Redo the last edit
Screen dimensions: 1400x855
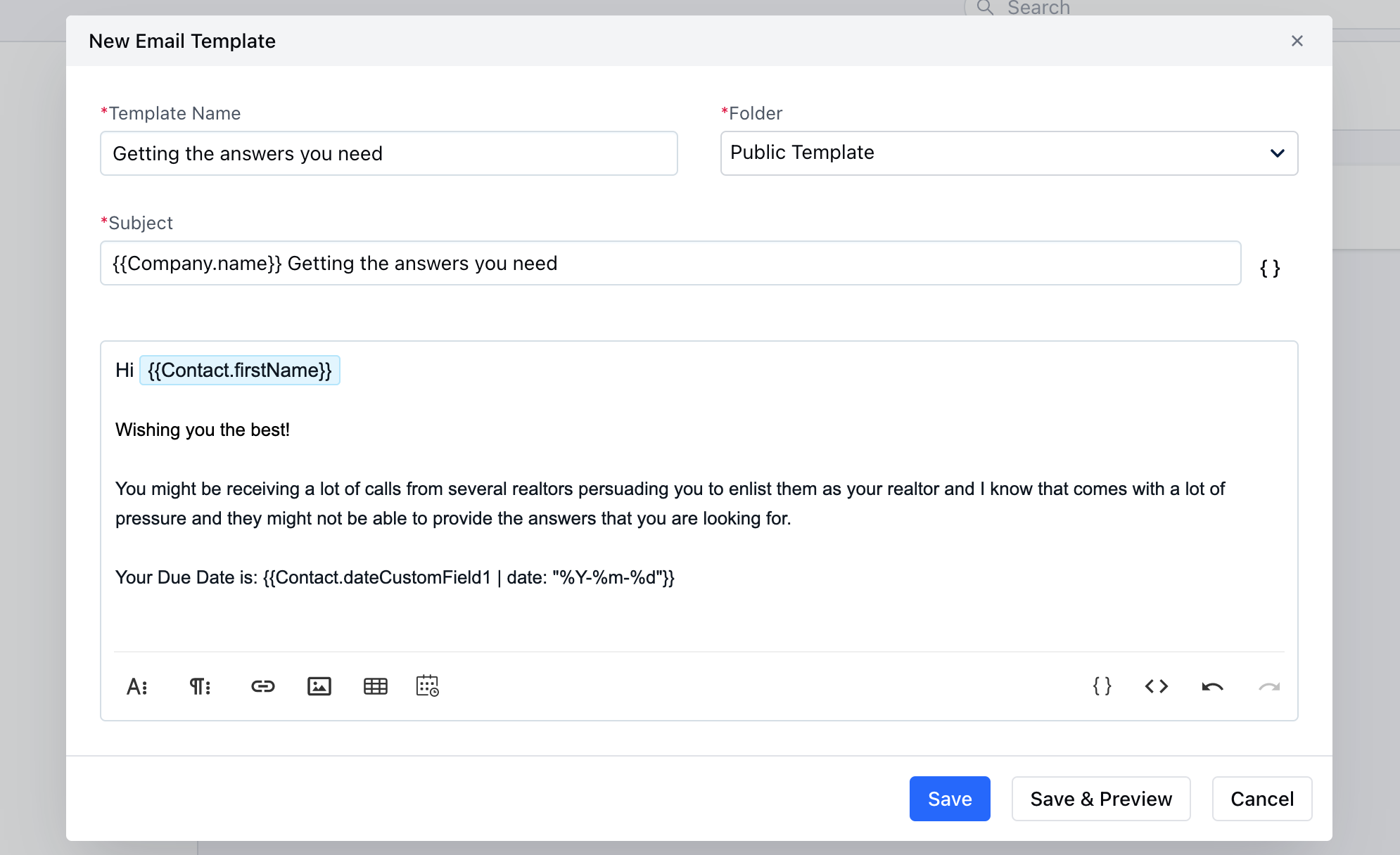[x=1267, y=686]
